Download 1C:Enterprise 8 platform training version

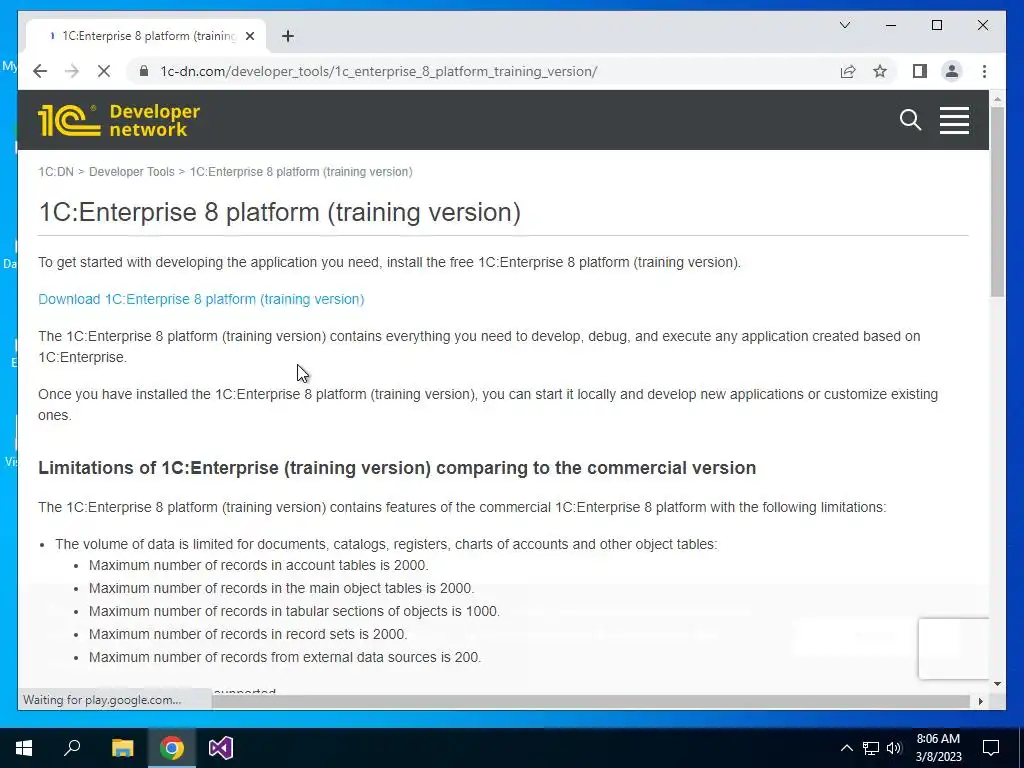pyautogui.click(x=201, y=299)
